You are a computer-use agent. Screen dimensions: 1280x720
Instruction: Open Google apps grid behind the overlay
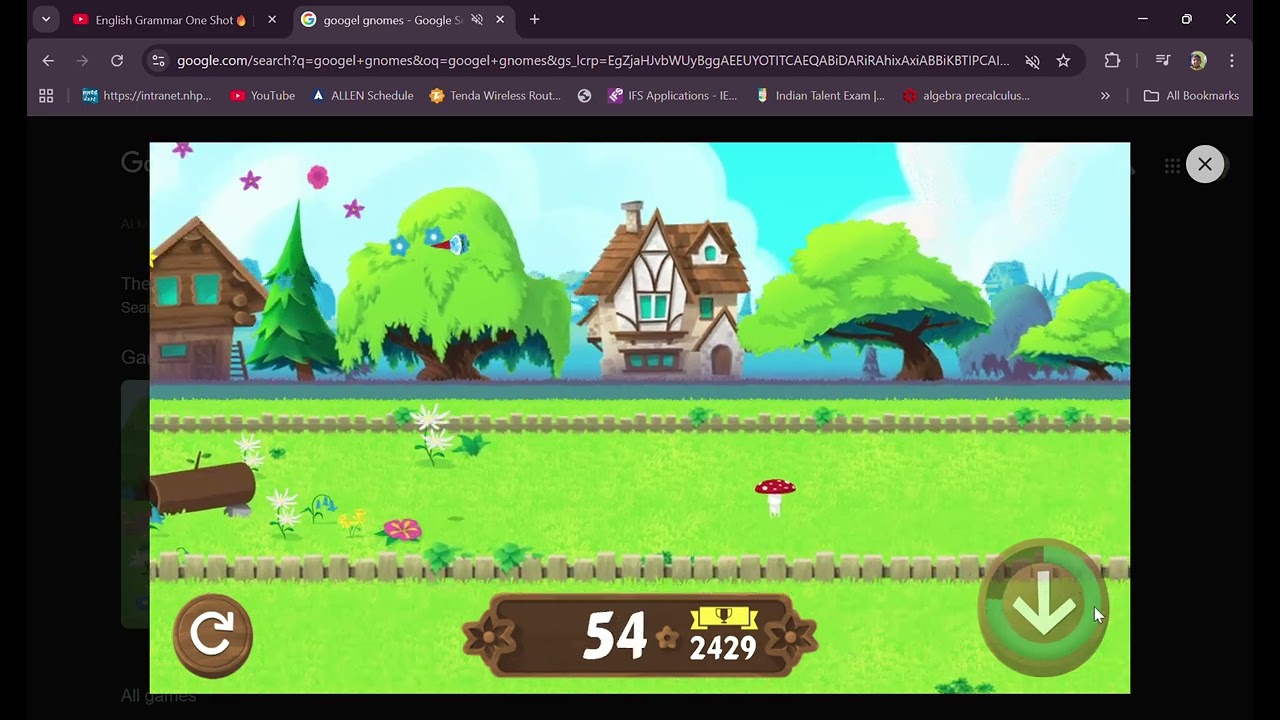click(x=1172, y=166)
